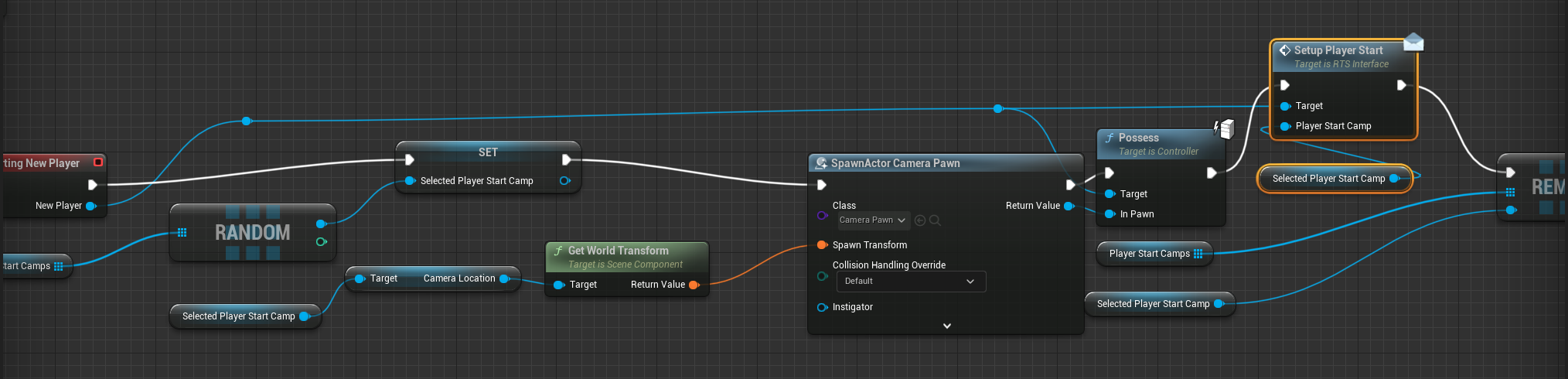Click the green index output pin on RANDOM
This screenshot has width=1568, height=379.
click(321, 242)
